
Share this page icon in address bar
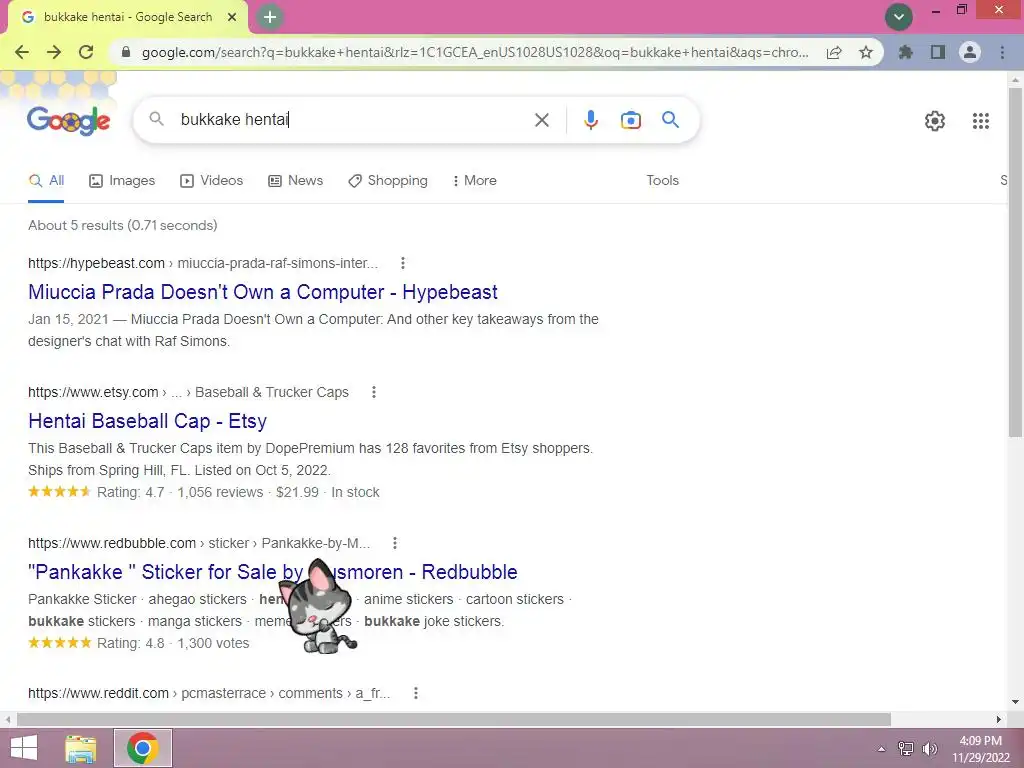(834, 52)
